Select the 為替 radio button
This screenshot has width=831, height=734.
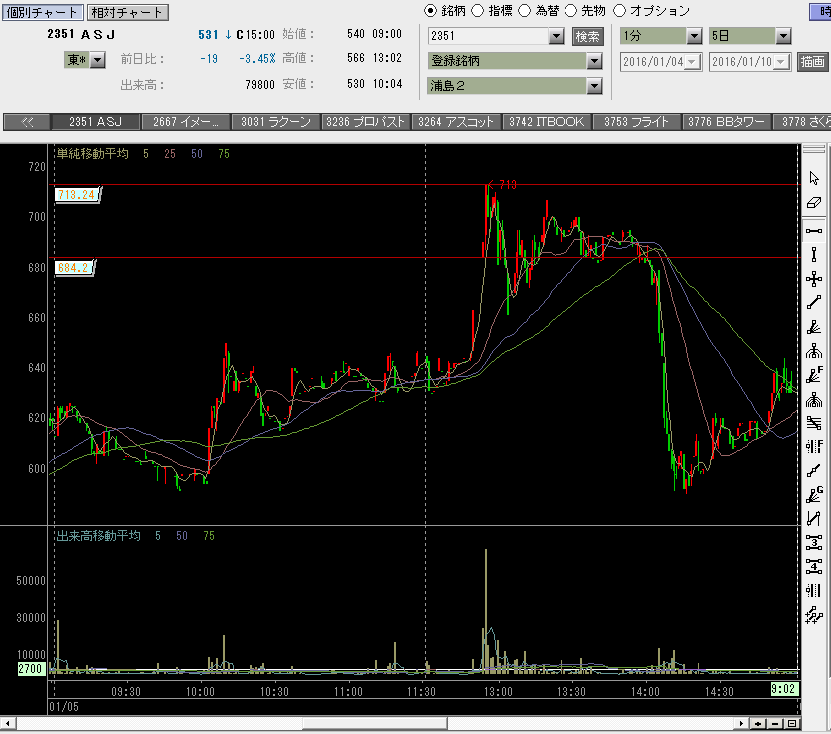(524, 11)
